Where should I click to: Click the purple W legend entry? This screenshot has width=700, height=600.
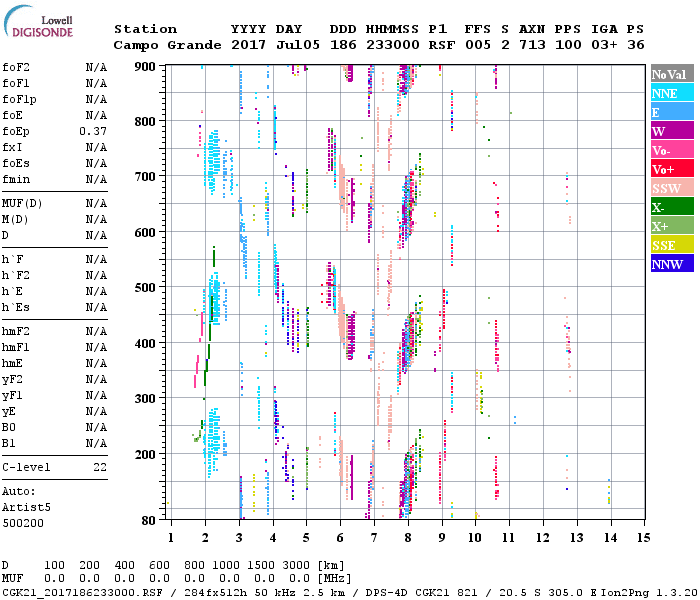pos(671,131)
